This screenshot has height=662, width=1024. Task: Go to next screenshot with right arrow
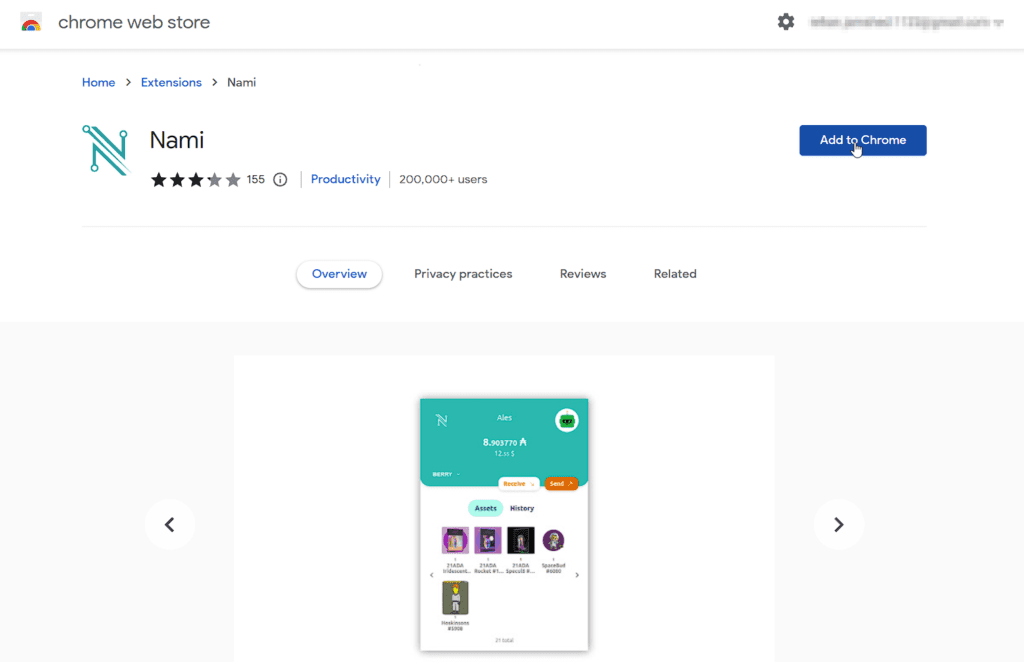(x=839, y=524)
